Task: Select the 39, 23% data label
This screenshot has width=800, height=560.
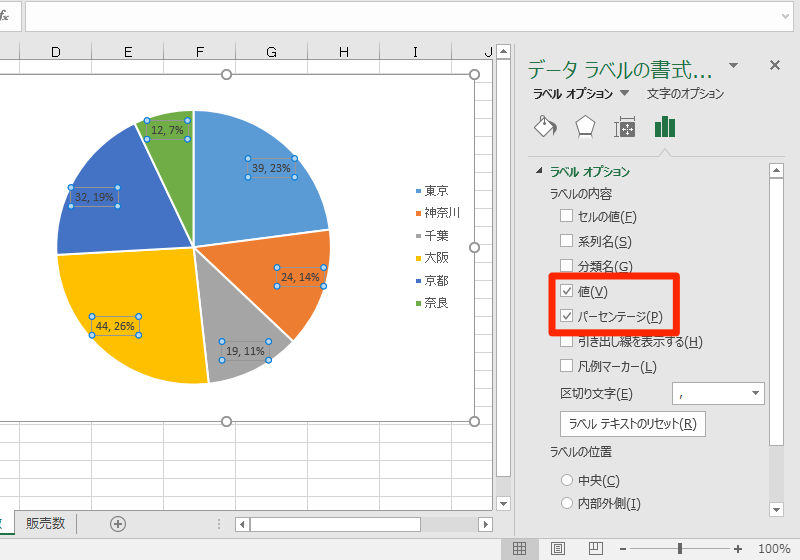Action: (271, 168)
